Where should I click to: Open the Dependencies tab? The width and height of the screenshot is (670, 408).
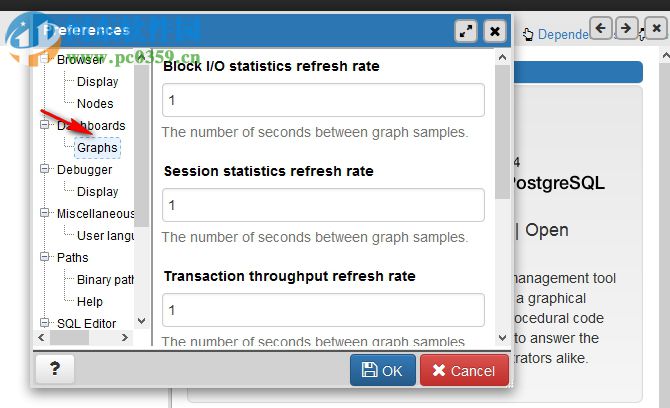[570, 34]
